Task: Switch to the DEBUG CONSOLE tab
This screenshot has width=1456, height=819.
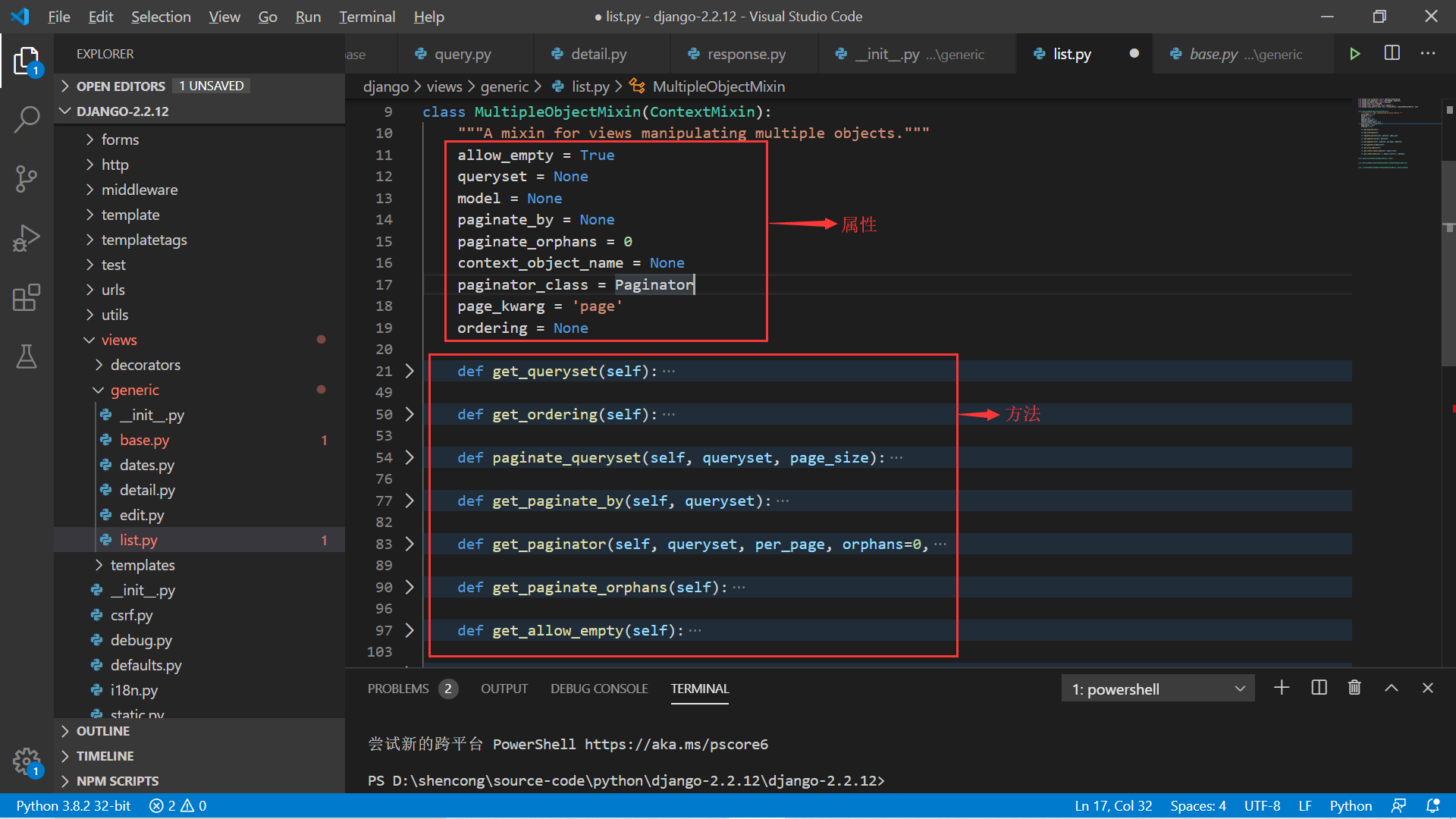Action: (599, 689)
